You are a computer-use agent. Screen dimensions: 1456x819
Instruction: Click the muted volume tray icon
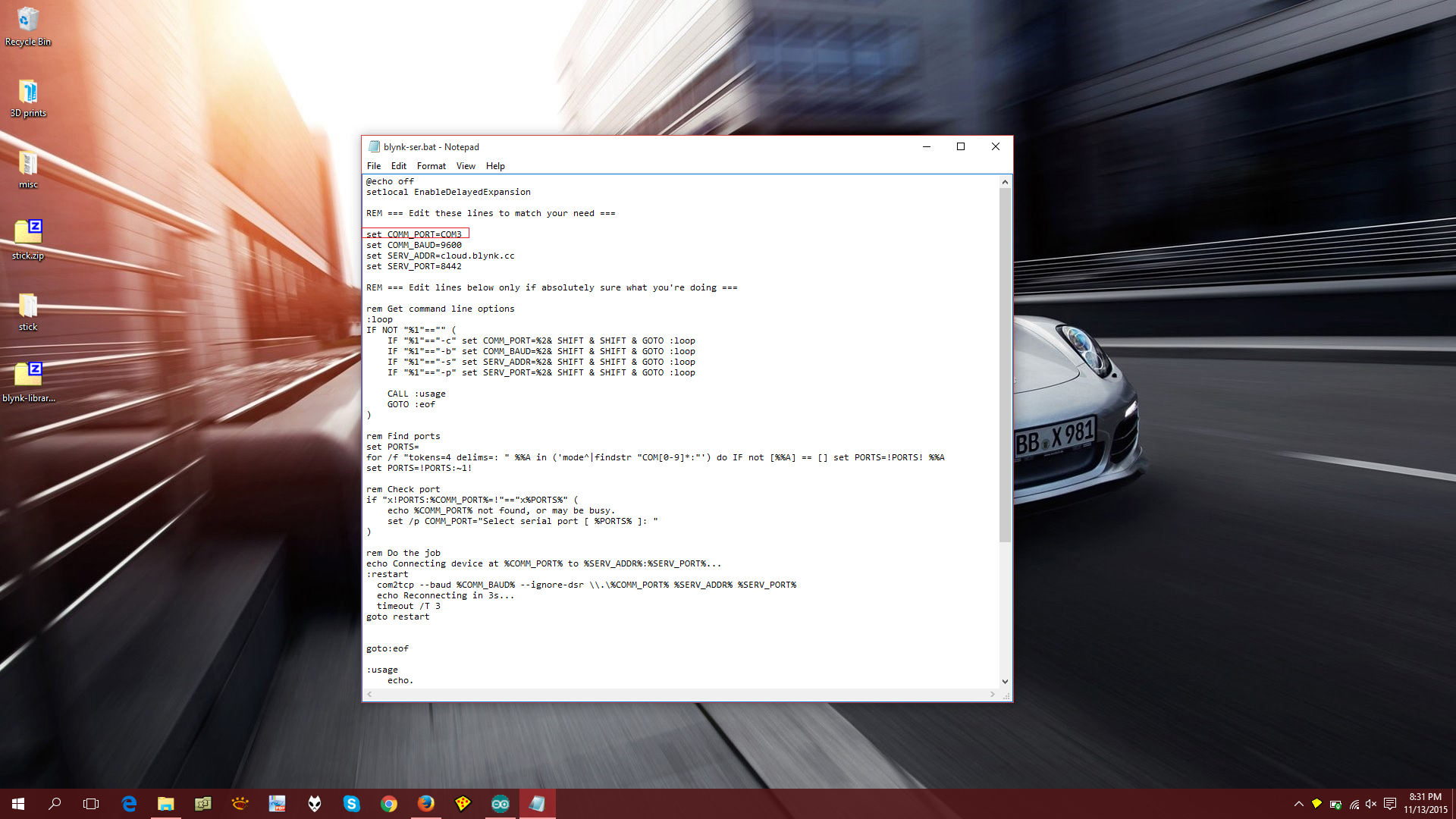click(x=1371, y=804)
